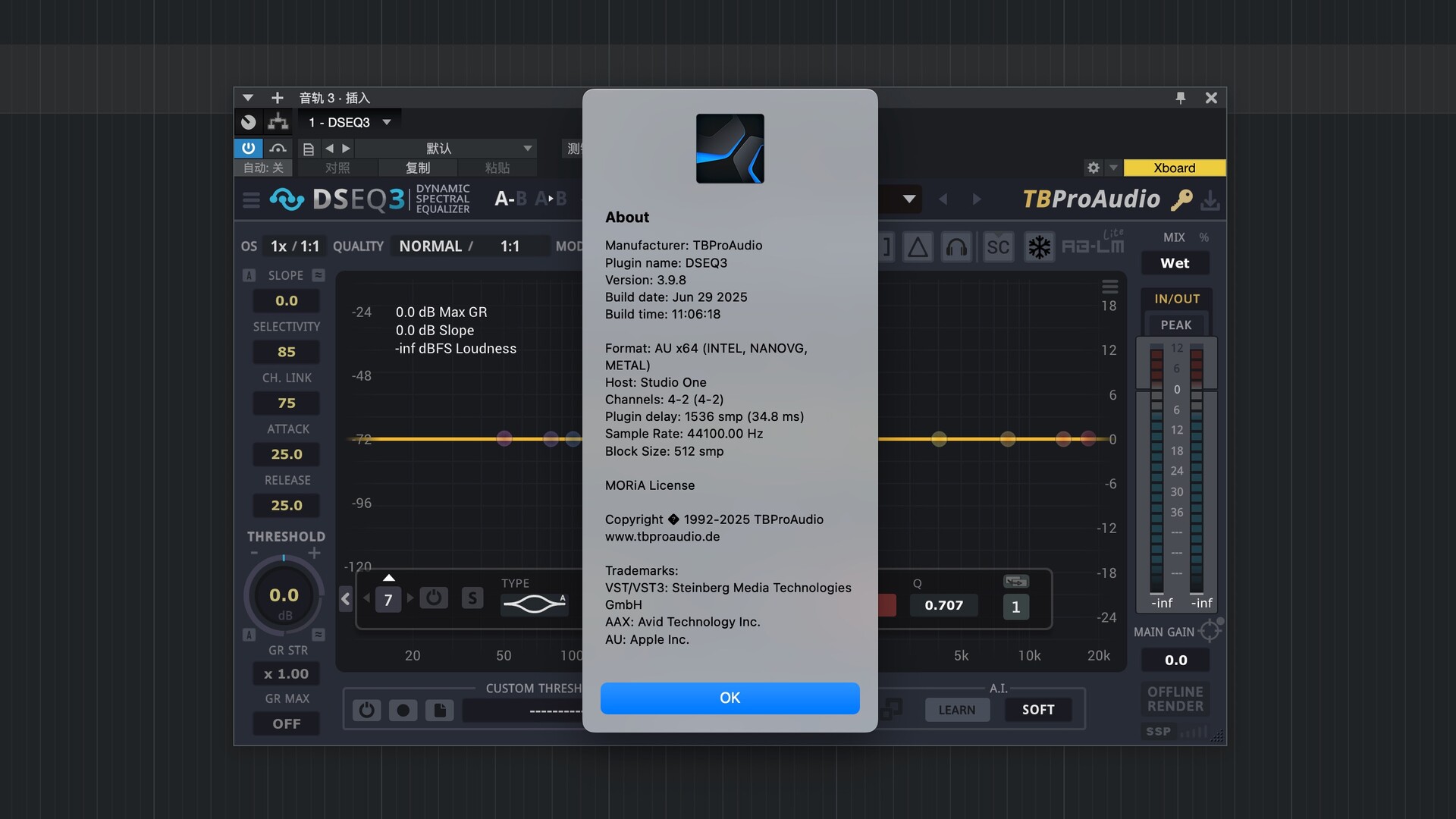1456x819 pixels.
Task: Select the next band arrow after 7
Action: [410, 598]
